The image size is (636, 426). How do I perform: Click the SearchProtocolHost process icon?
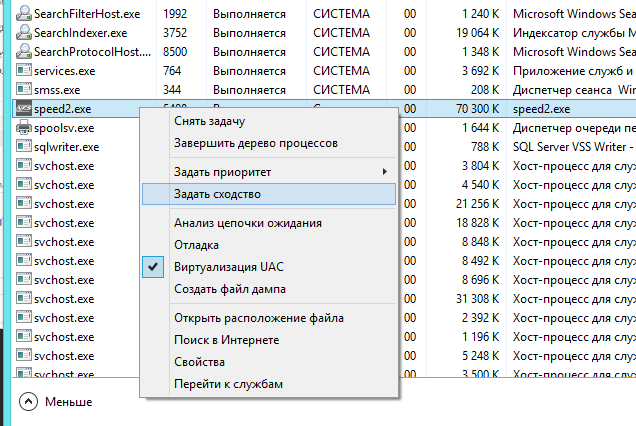coord(24,52)
